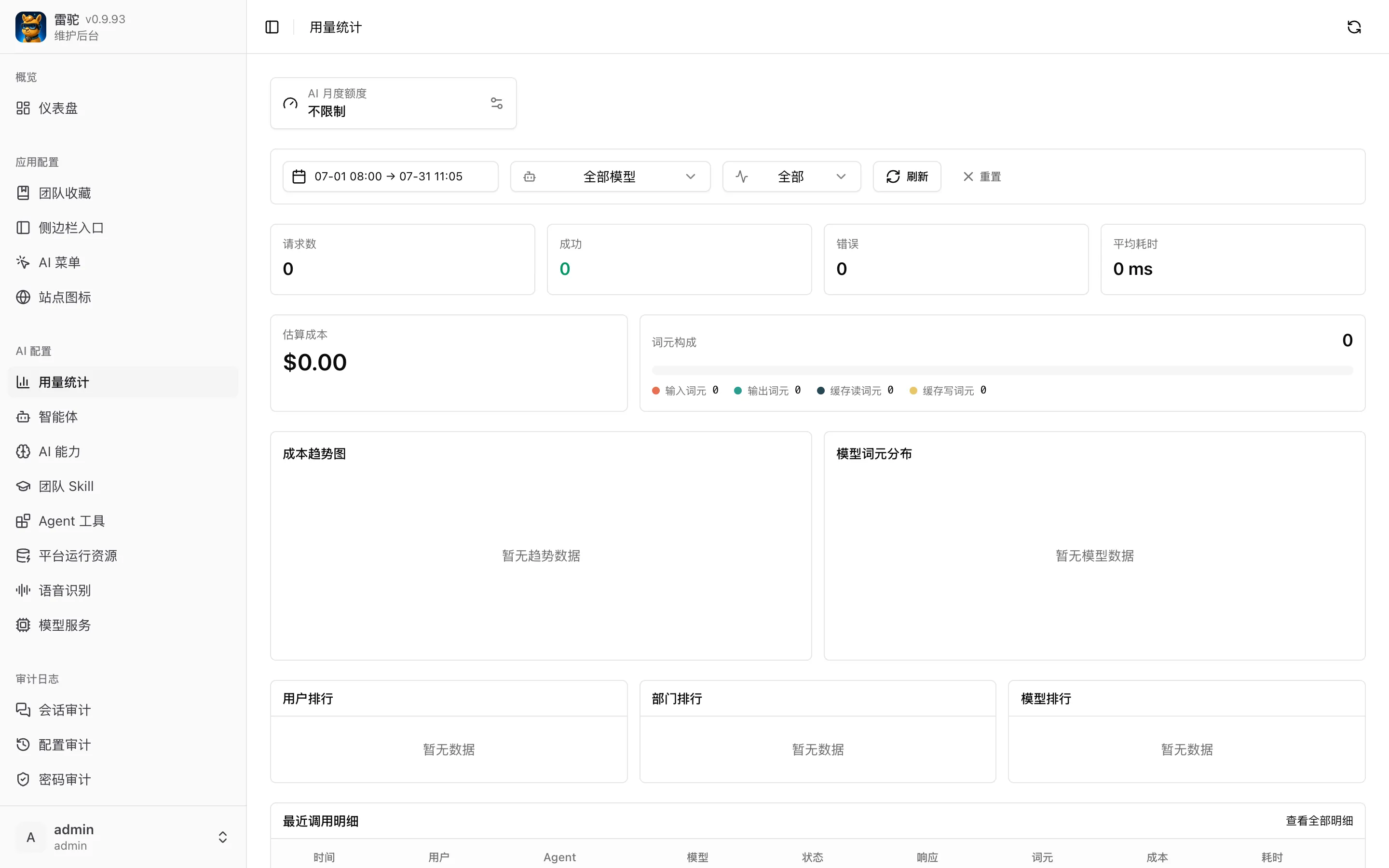Viewport: 1389px width, 868px height.
Task: Open the 全部 status filter dropdown
Action: pos(791,176)
